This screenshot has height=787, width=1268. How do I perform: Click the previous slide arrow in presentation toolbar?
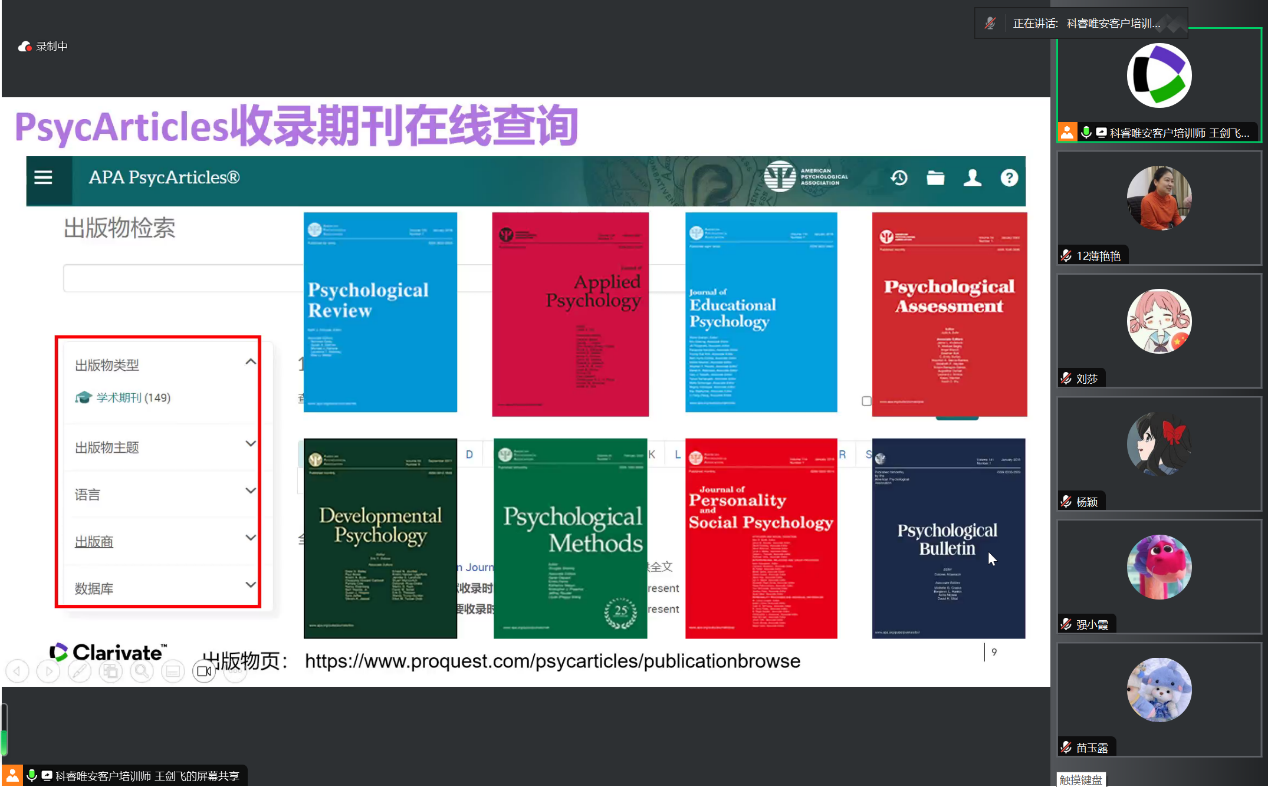(17, 672)
